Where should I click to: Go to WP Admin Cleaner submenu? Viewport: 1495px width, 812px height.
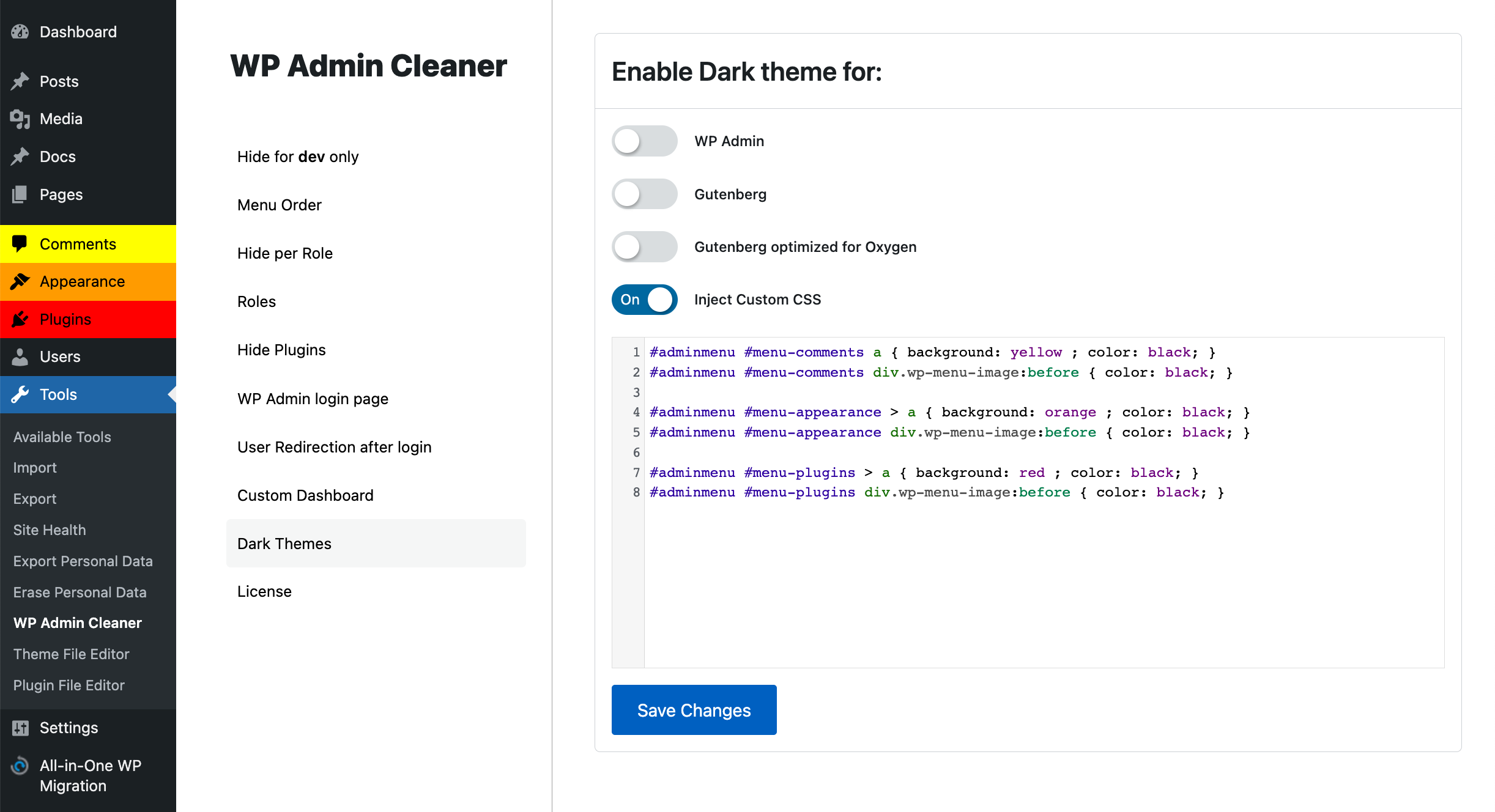pos(78,623)
